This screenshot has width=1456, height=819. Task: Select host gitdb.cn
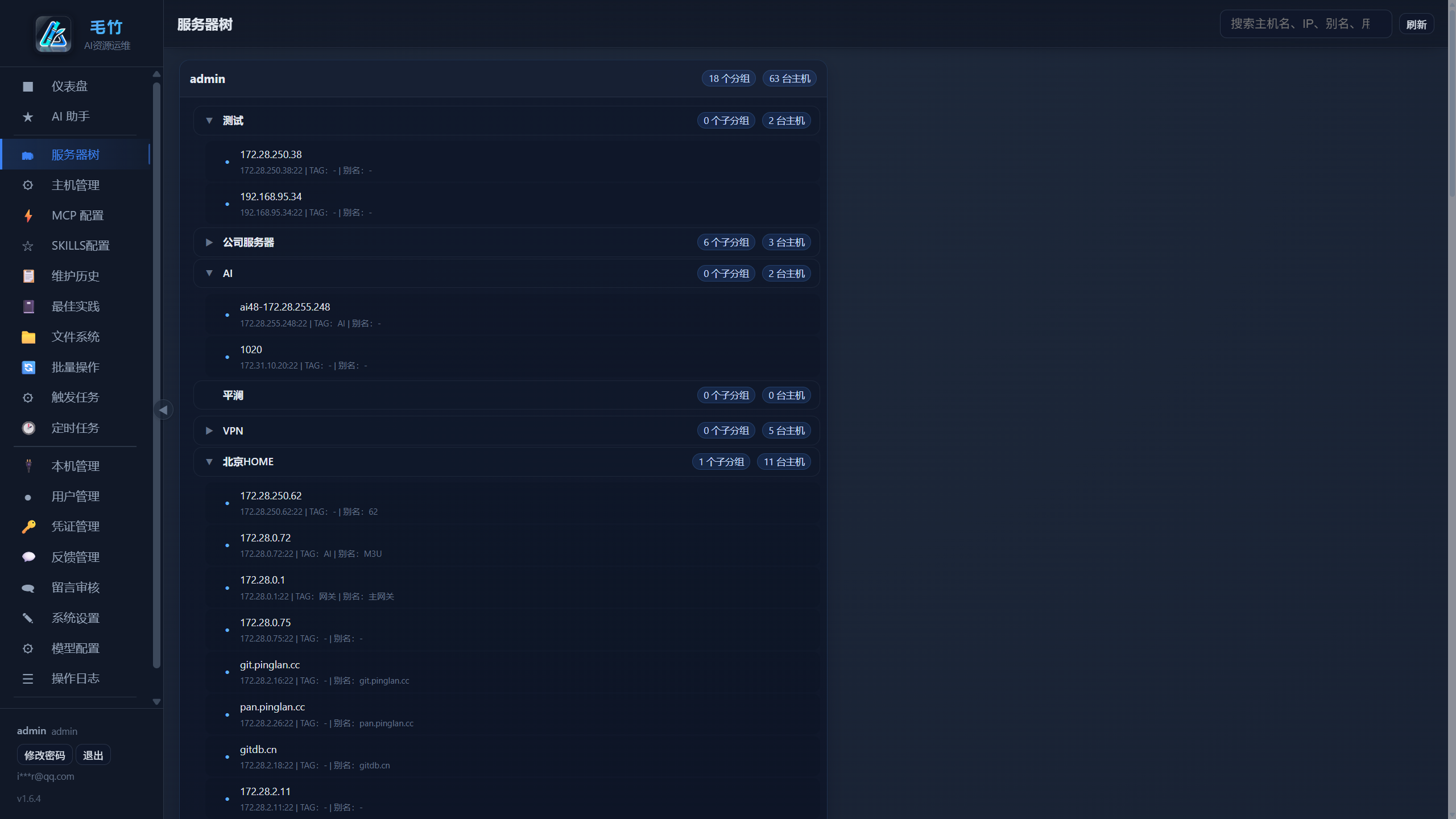[x=512, y=757]
